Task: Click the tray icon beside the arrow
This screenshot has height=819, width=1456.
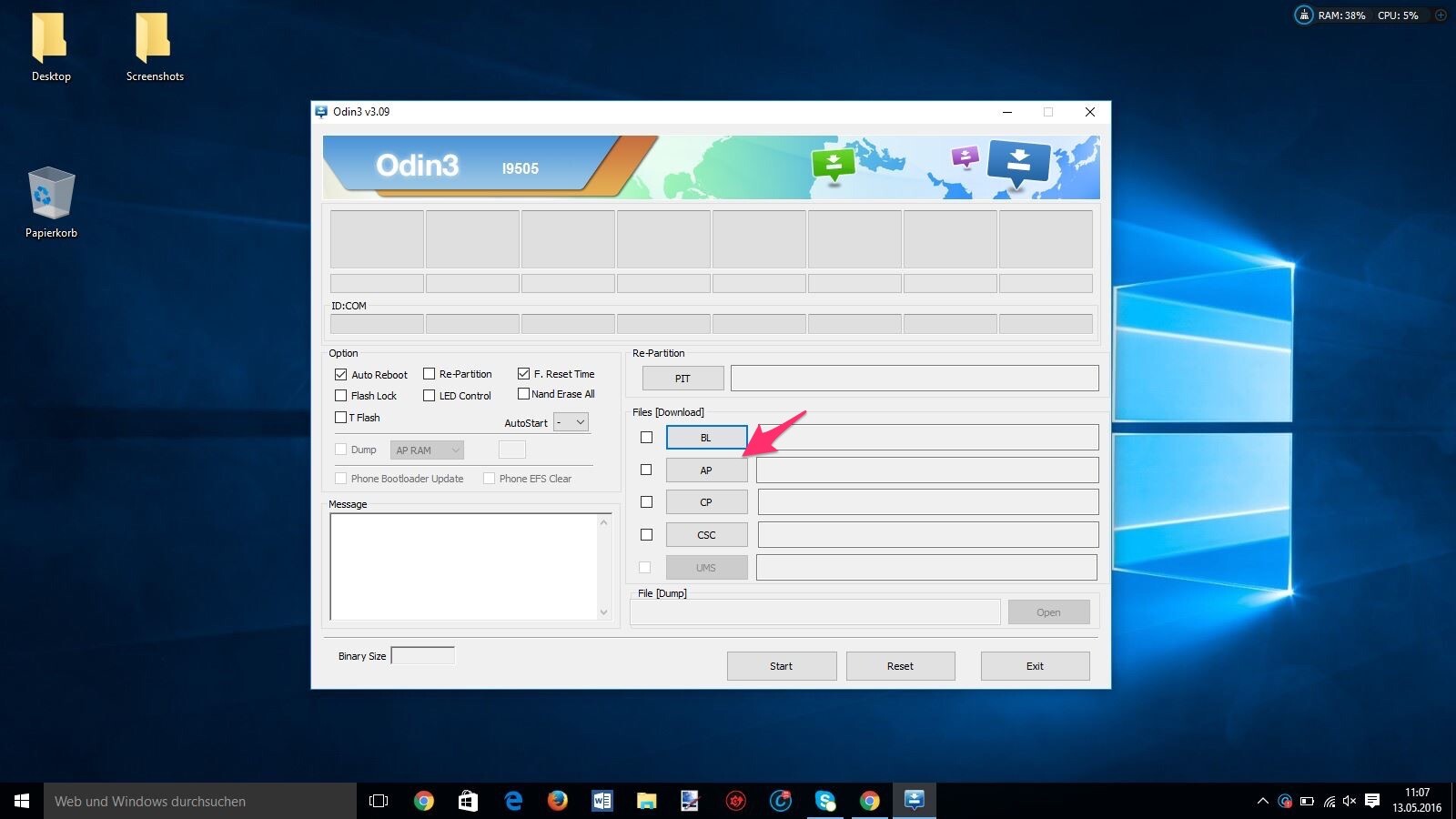Action: pos(1285,802)
